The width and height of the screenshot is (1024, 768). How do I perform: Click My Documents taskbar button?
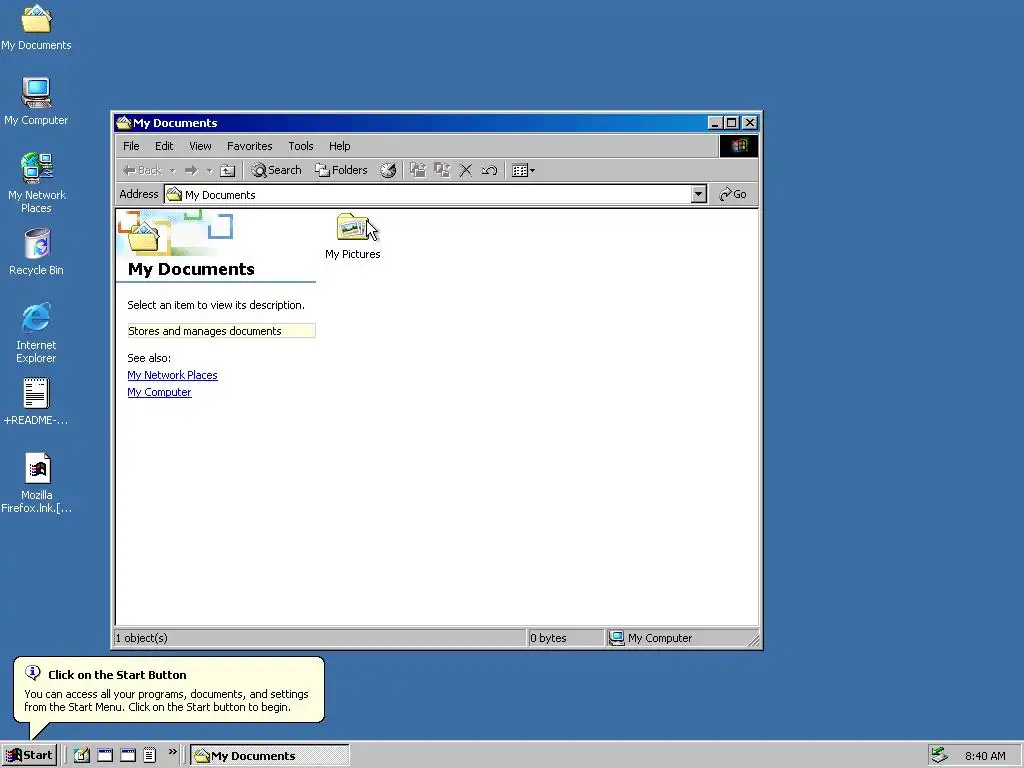pos(270,756)
